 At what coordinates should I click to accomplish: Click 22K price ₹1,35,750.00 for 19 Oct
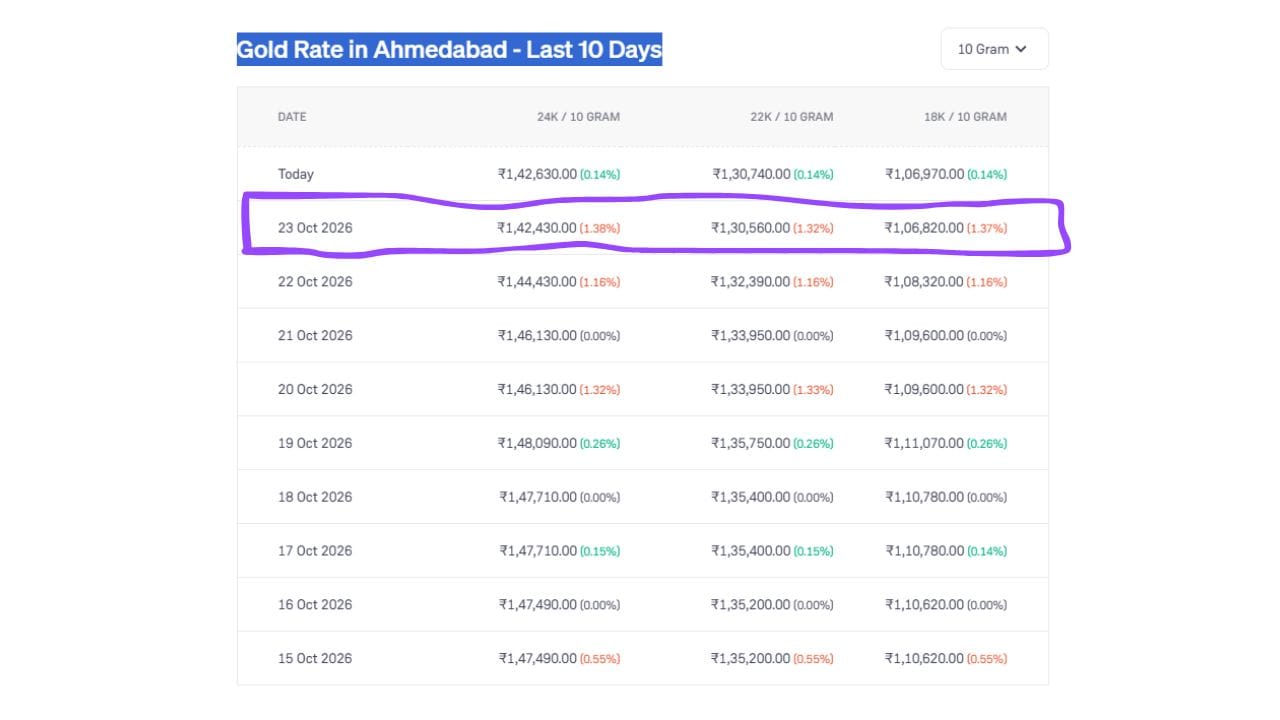tap(751, 443)
